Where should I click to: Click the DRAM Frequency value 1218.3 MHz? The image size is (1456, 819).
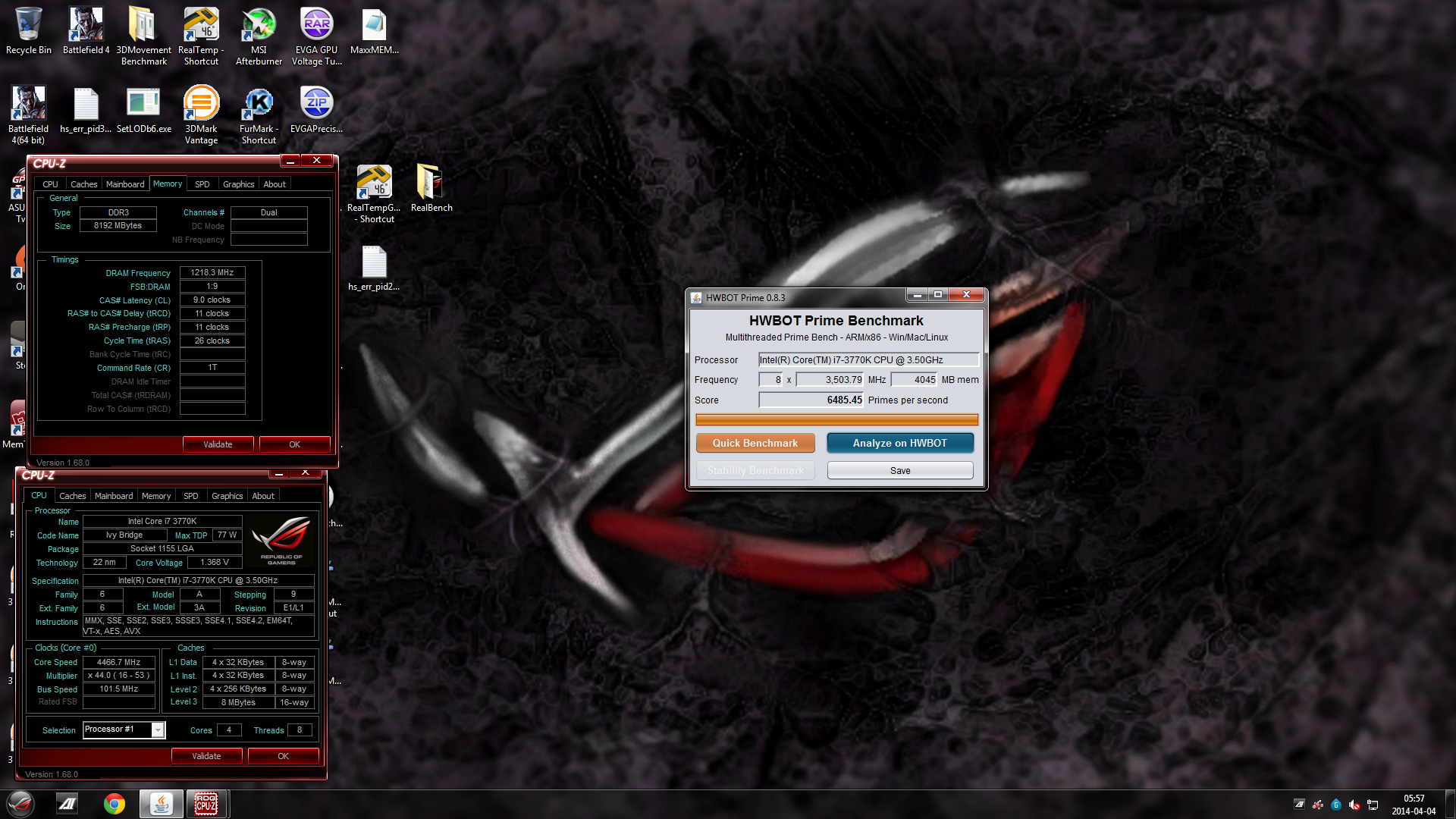(212, 272)
